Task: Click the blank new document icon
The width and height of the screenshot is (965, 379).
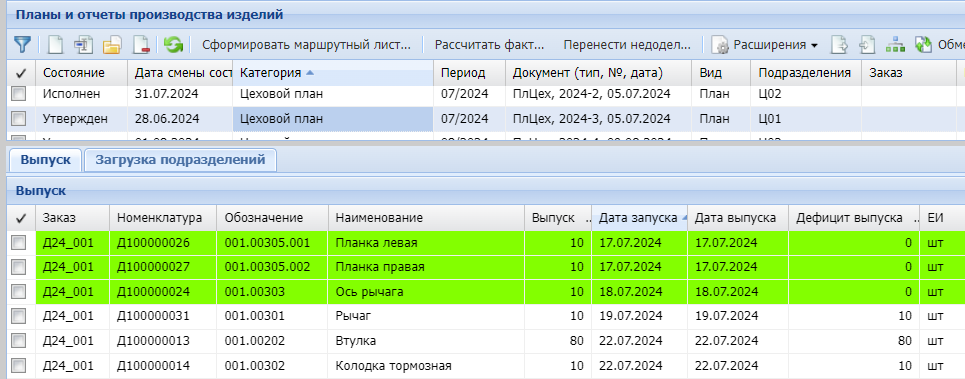Action: tap(56, 45)
